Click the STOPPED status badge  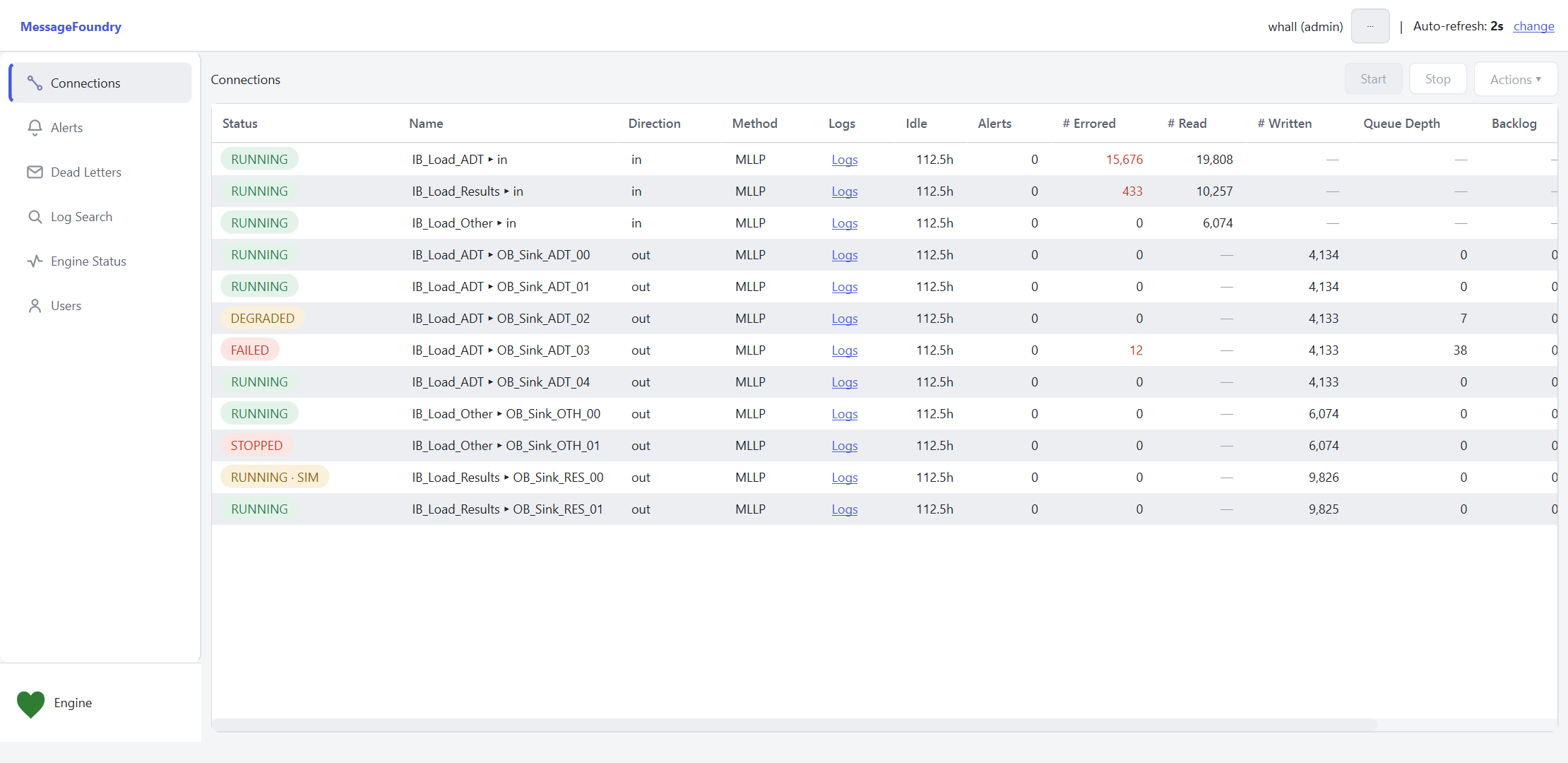[256, 446]
